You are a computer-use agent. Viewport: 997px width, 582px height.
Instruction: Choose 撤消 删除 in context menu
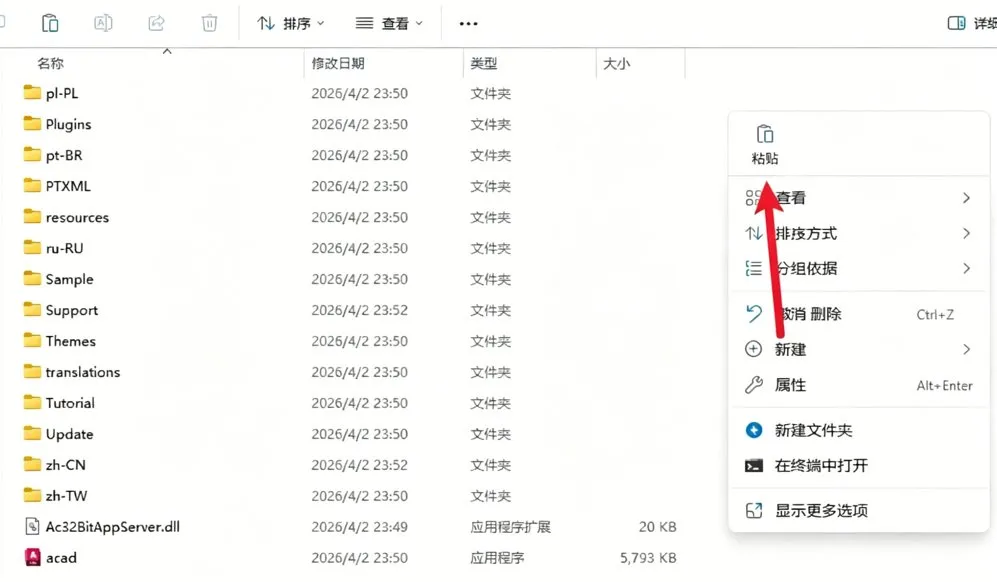tap(858, 314)
